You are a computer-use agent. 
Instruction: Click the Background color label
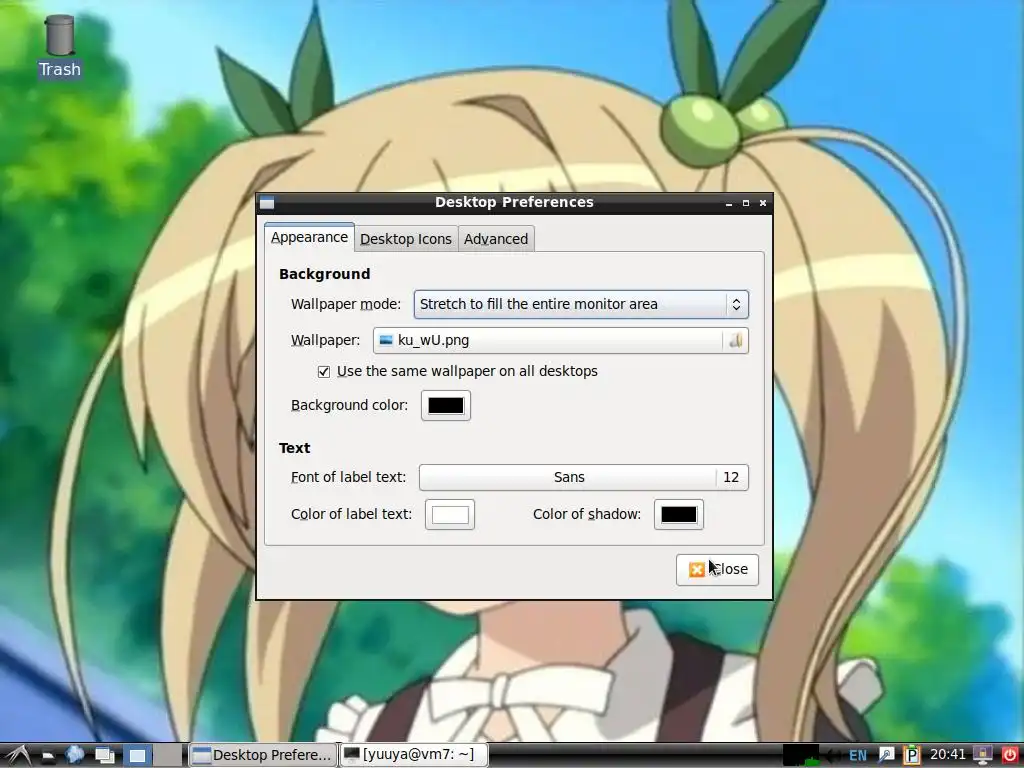tap(349, 406)
